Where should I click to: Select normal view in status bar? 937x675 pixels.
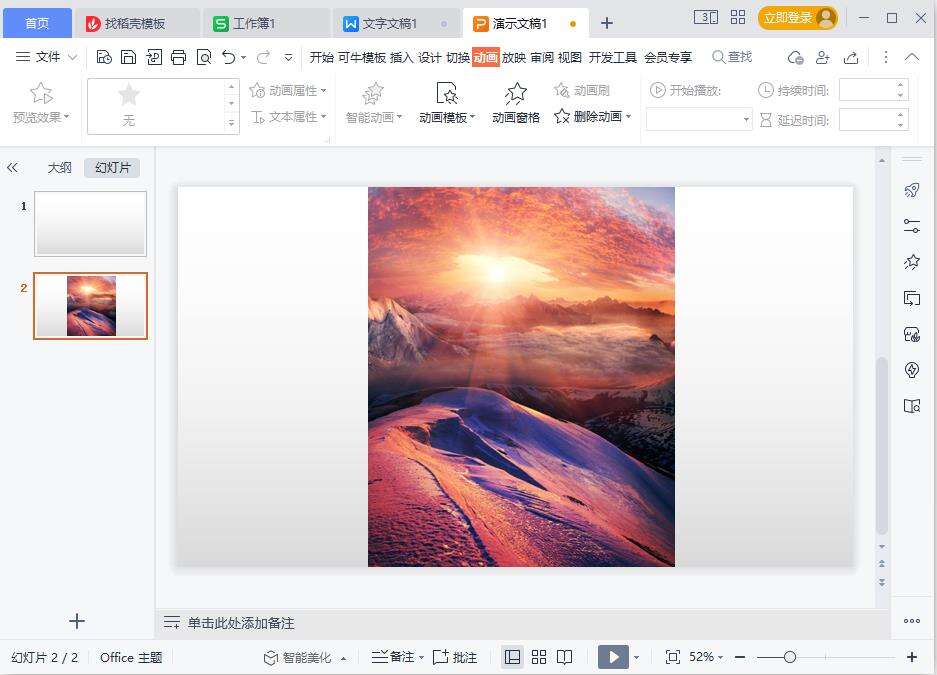(512, 657)
